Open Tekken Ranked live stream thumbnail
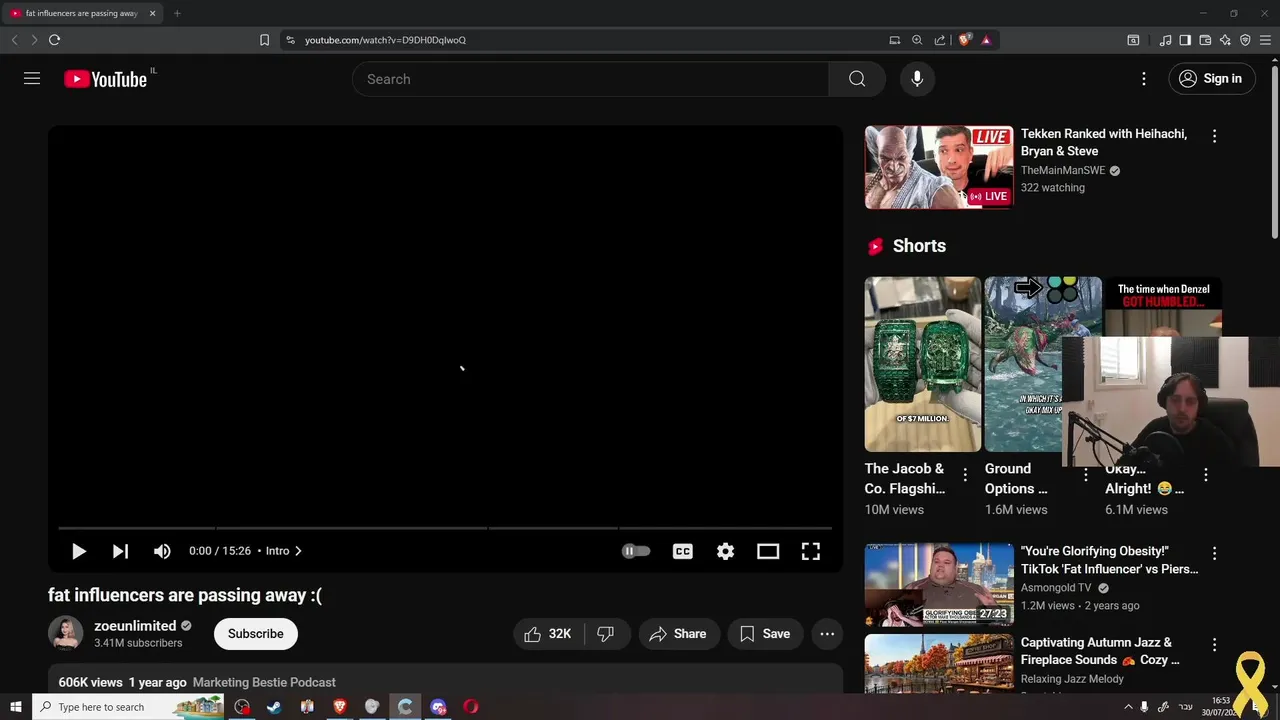 click(x=939, y=167)
